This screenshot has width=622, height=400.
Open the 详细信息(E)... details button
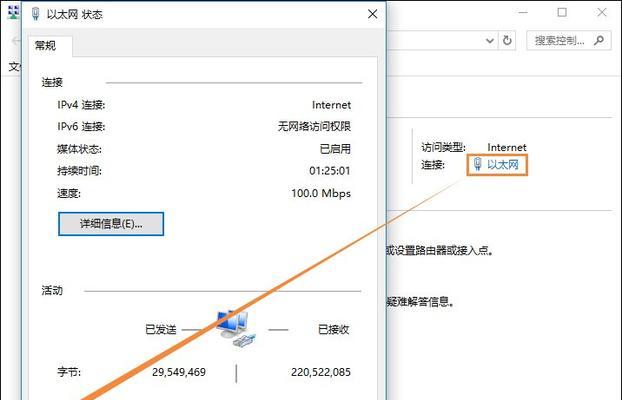pos(111,224)
